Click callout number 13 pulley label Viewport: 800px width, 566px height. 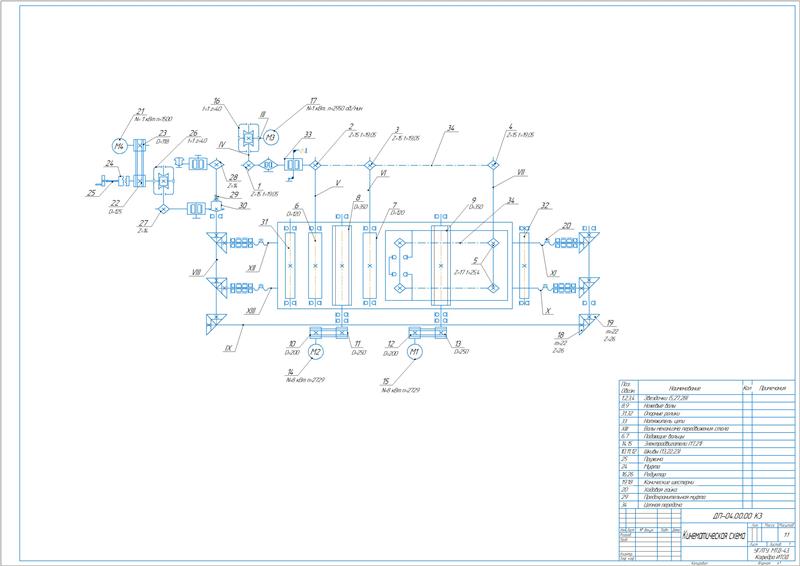pyautogui.click(x=458, y=344)
